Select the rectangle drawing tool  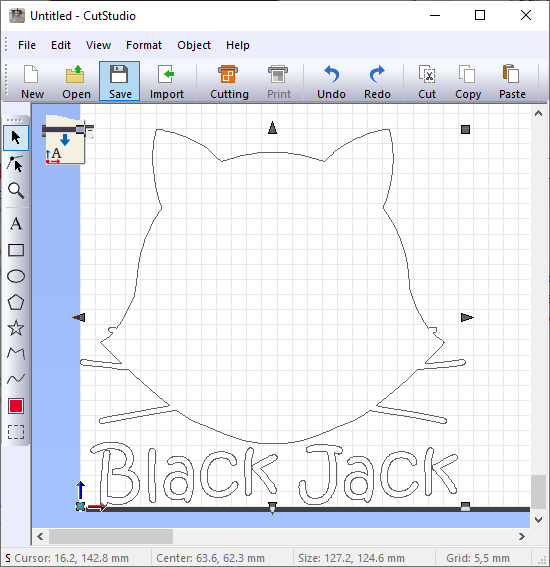coord(16,250)
